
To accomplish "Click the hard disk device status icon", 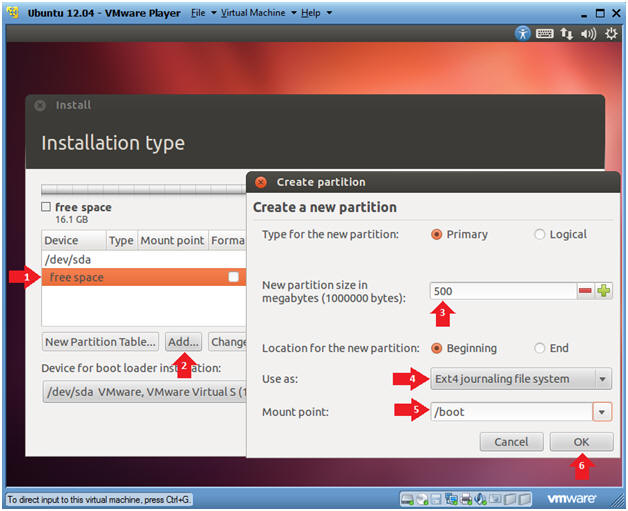I will (x=407, y=499).
